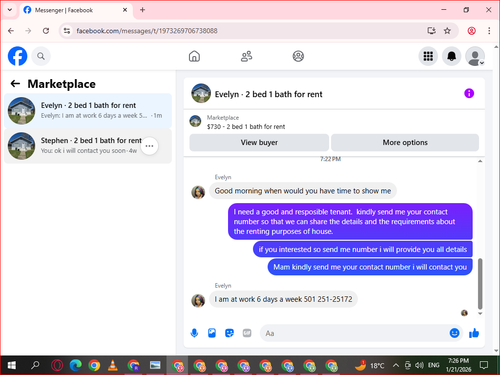Close the Messenger | Facebook tab
This screenshot has width=500, height=375.
click(125, 10)
